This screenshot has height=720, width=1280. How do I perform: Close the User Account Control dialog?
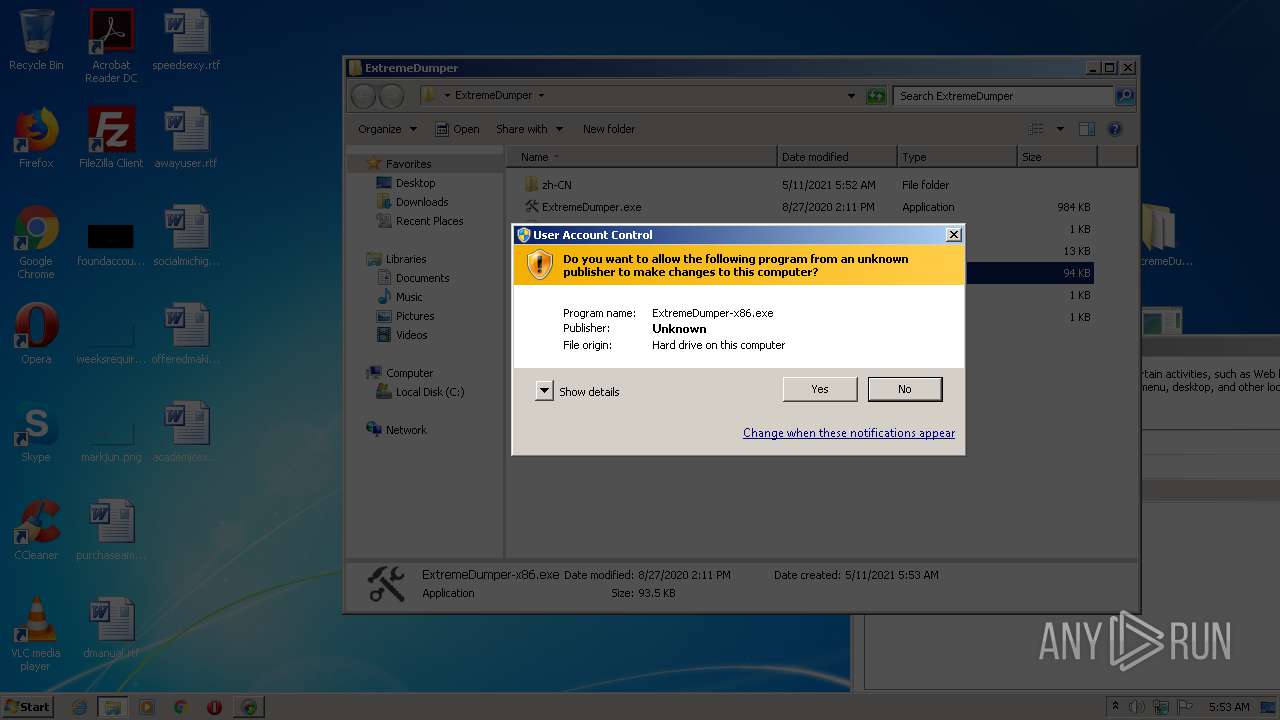pos(953,234)
